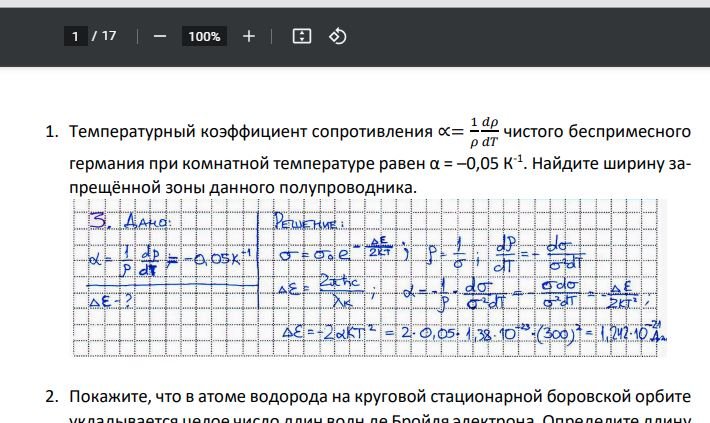This screenshot has height=423, width=710.
Task: Rotate the document counterclockwise
Action: [338, 36]
